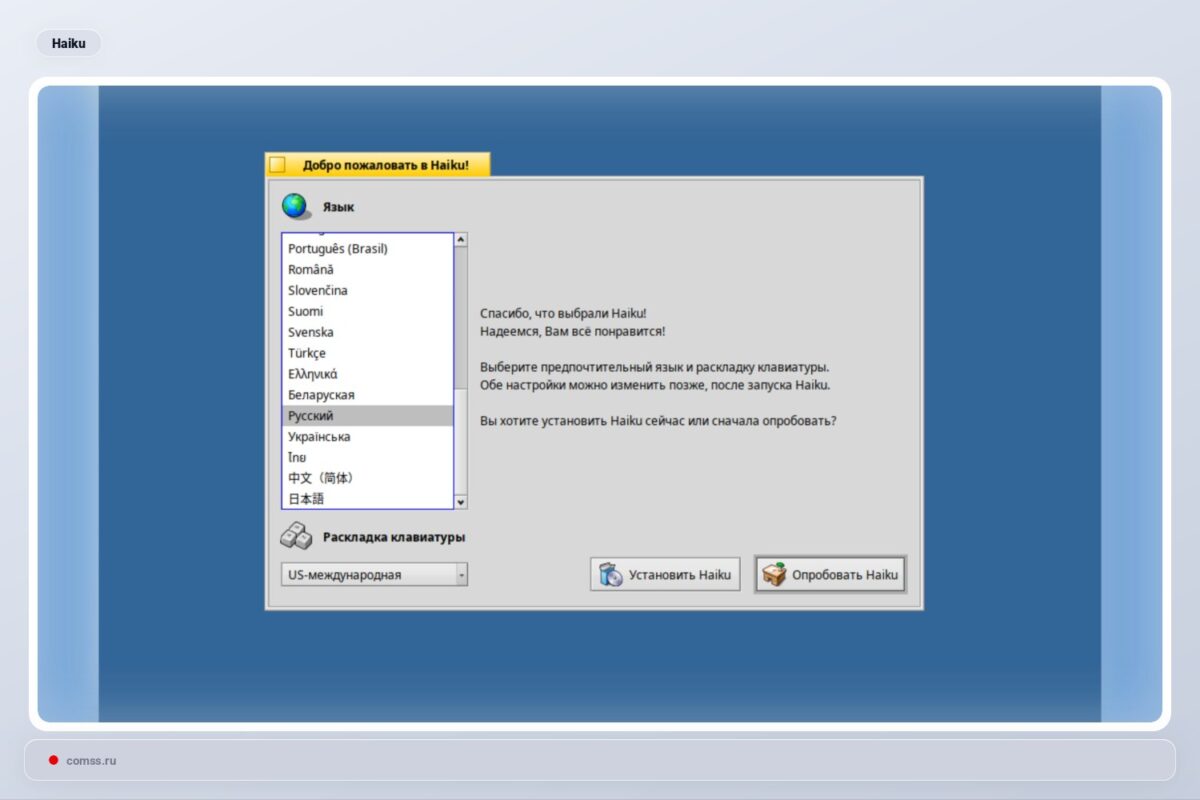1200x800 pixels.
Task: Switch to the Haiku browser tab
Action: 68,43
